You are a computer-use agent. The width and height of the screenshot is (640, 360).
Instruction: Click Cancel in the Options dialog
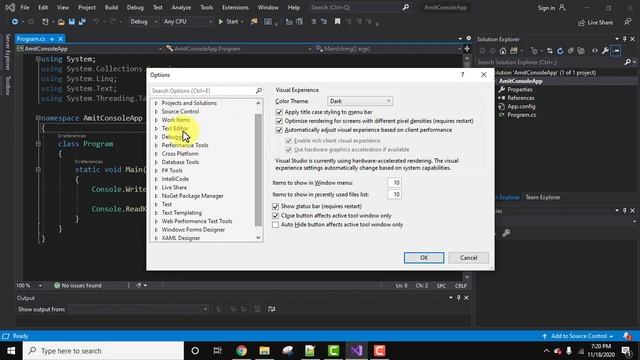[x=468, y=258]
